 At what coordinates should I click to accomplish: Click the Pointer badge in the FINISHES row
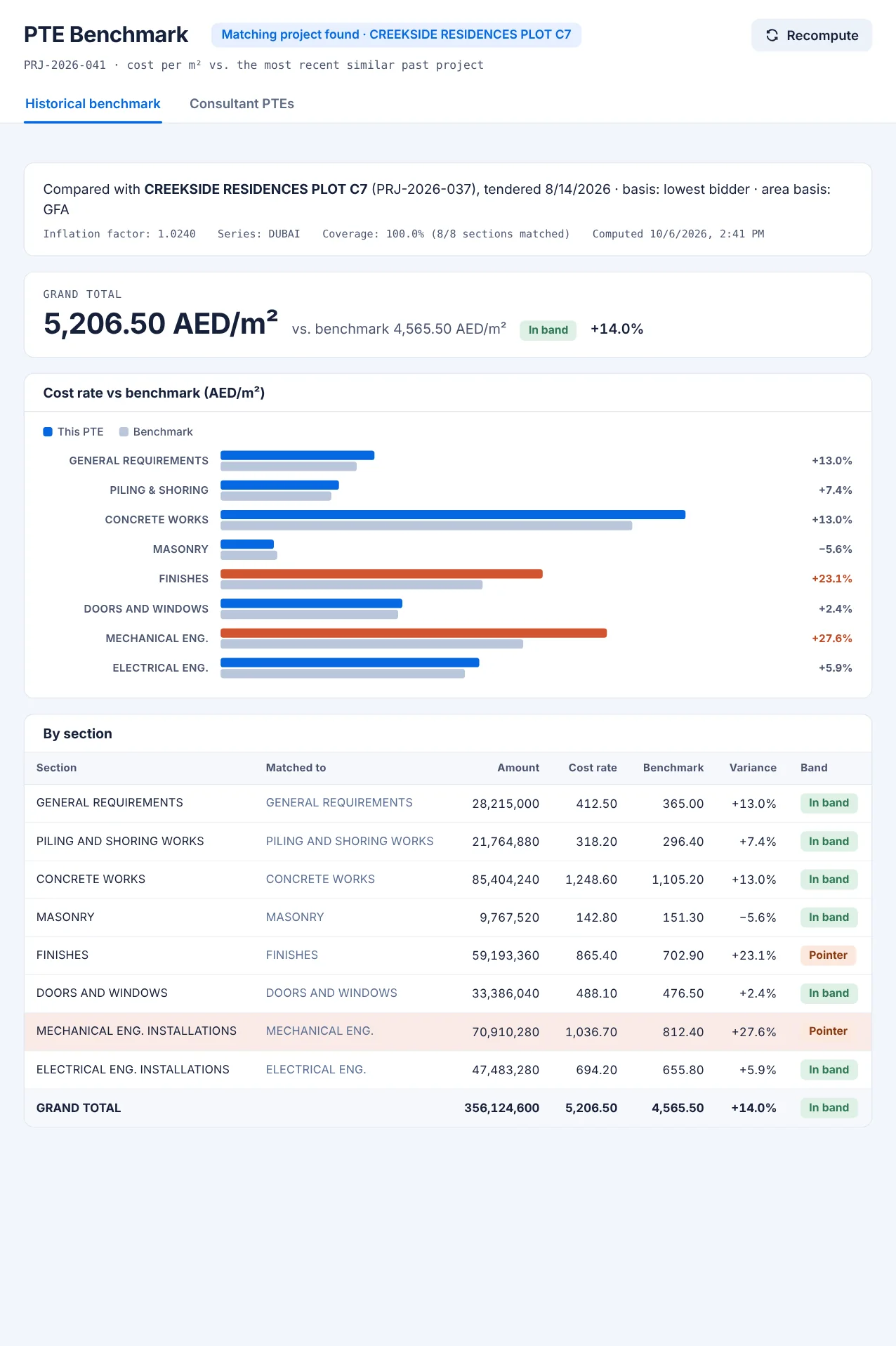coord(828,955)
